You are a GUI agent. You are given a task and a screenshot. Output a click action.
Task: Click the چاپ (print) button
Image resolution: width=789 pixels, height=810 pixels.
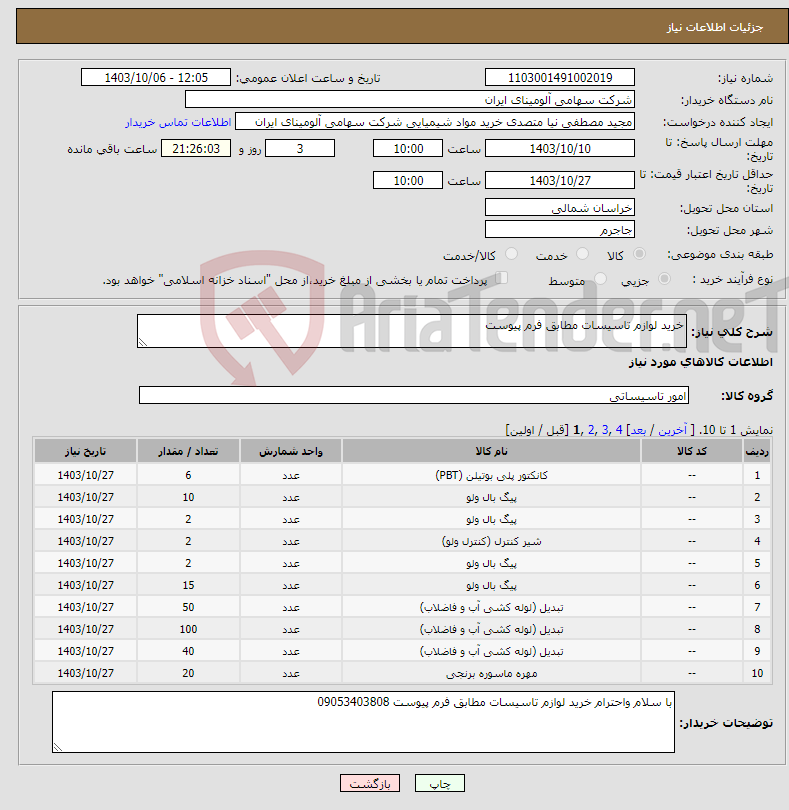[440, 783]
